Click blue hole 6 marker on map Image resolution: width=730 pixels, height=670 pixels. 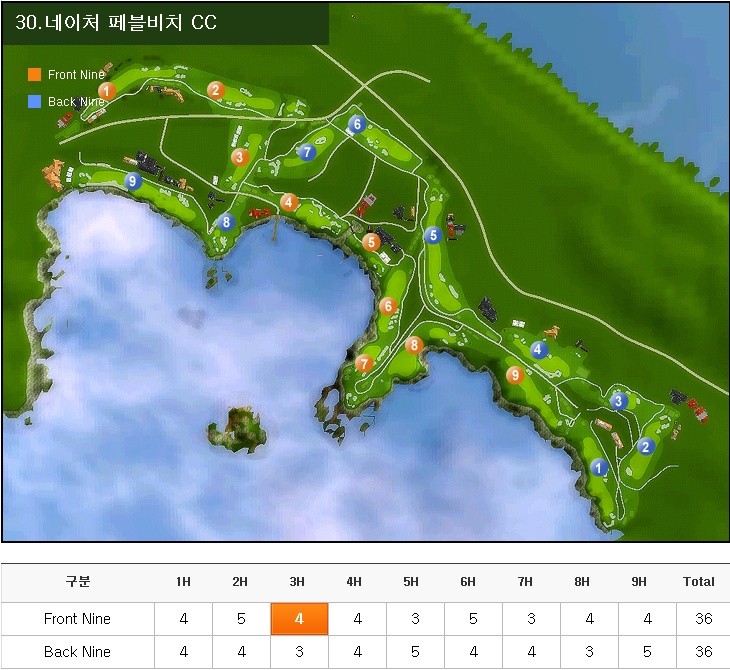[x=357, y=124]
